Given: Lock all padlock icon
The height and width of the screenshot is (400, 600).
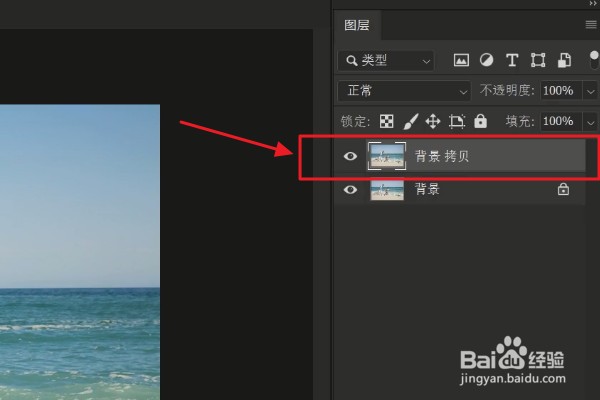Looking at the screenshot, I should (x=481, y=121).
